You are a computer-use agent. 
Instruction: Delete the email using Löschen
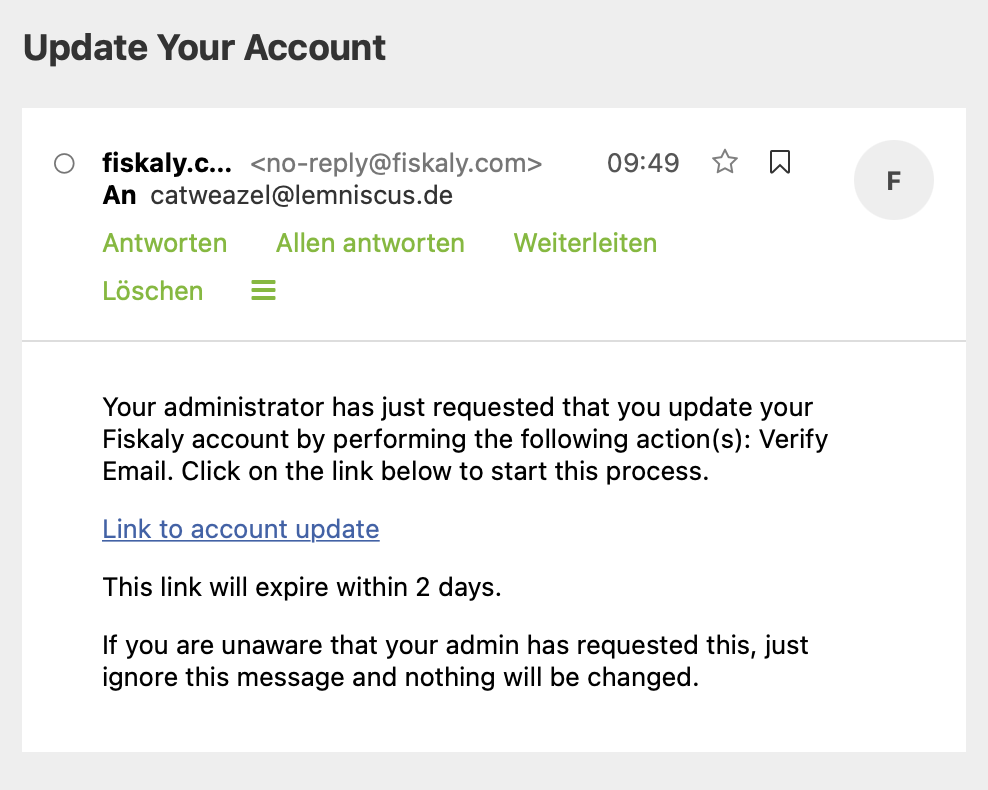point(153,291)
